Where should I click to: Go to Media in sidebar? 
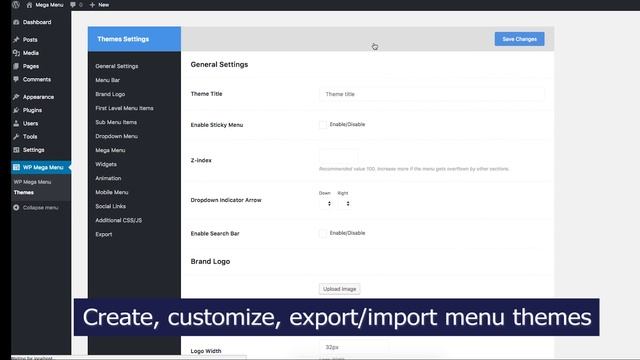click(x=31, y=53)
